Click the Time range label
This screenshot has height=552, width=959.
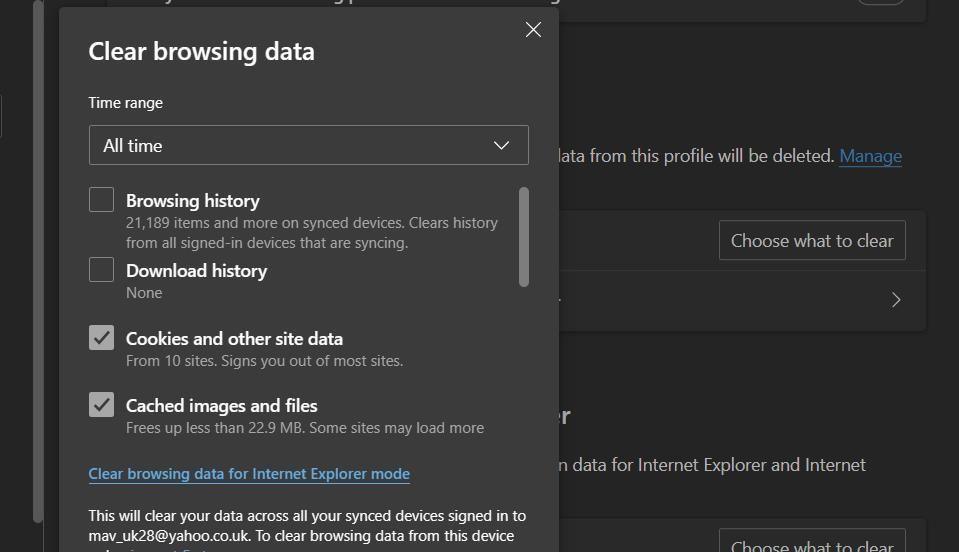click(126, 103)
